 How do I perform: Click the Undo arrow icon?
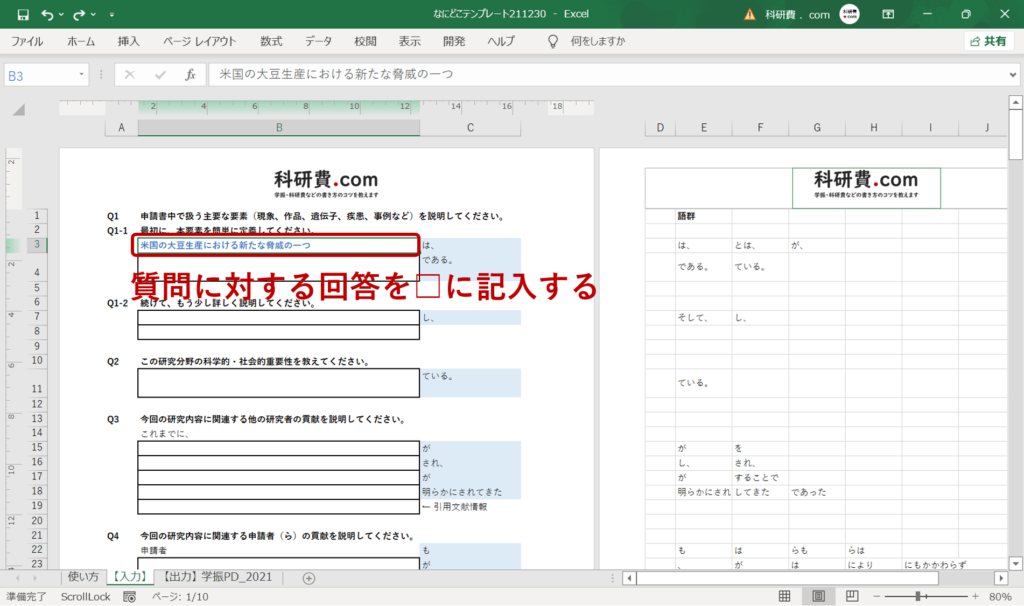click(x=47, y=14)
